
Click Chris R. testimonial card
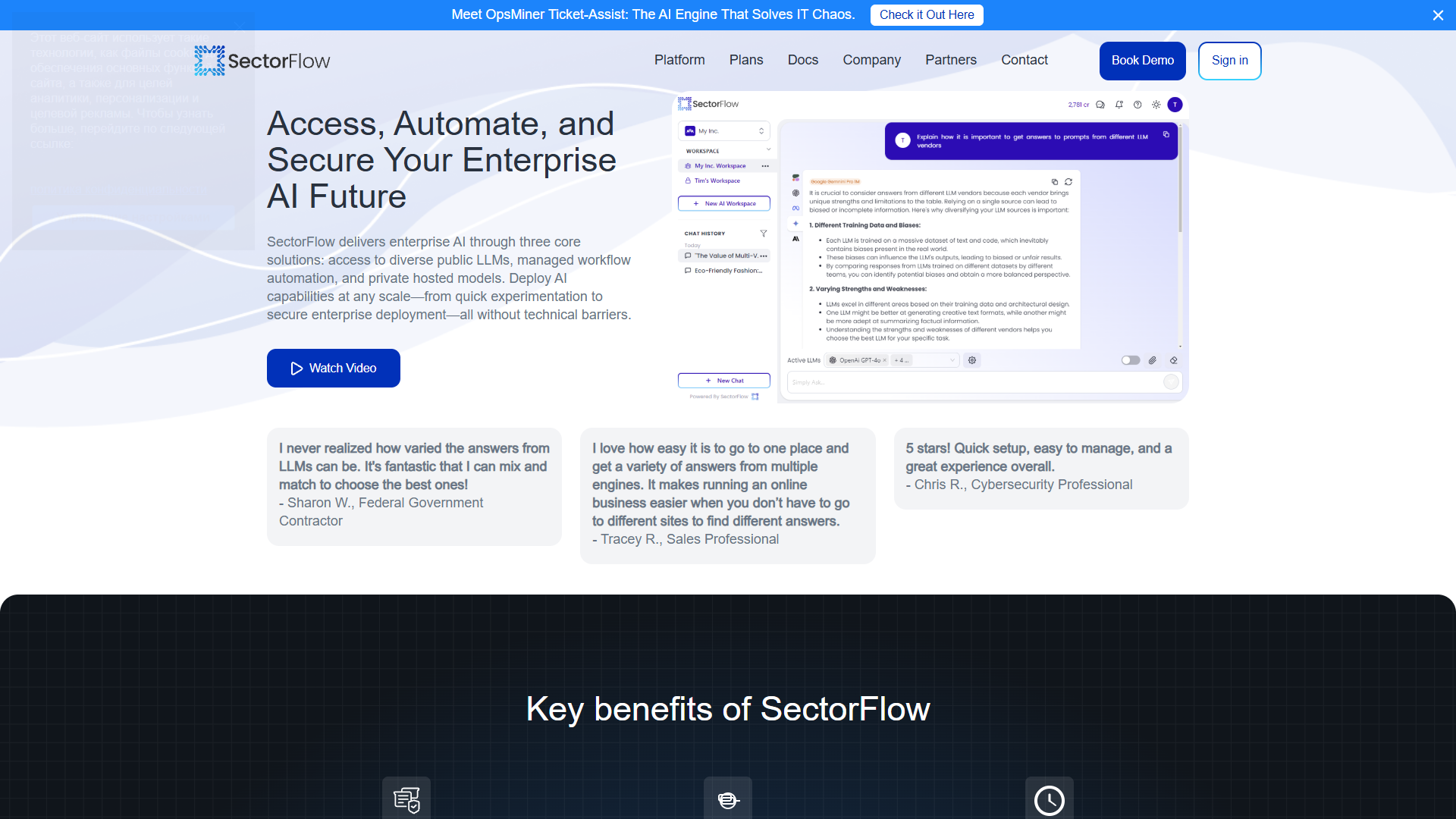(x=1041, y=469)
